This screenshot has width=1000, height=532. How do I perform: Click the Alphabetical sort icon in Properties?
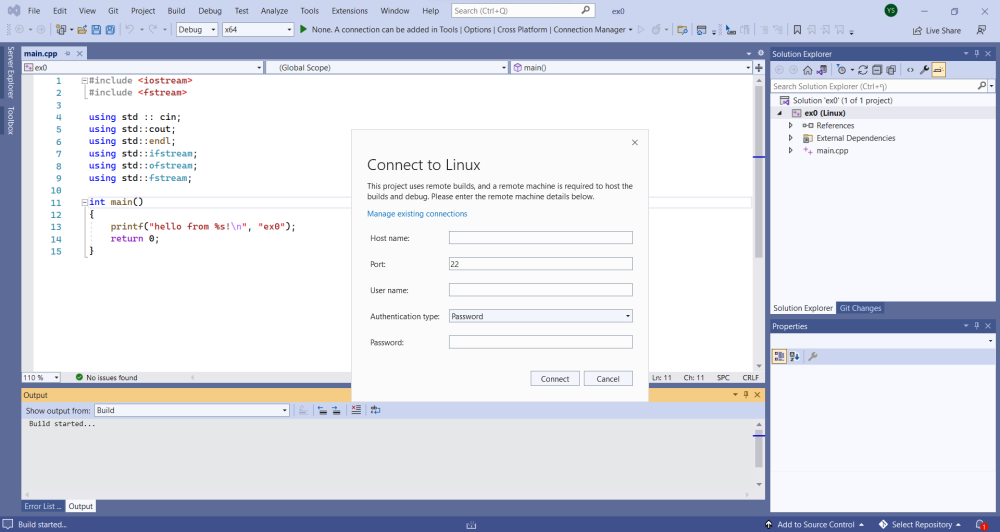pos(794,357)
